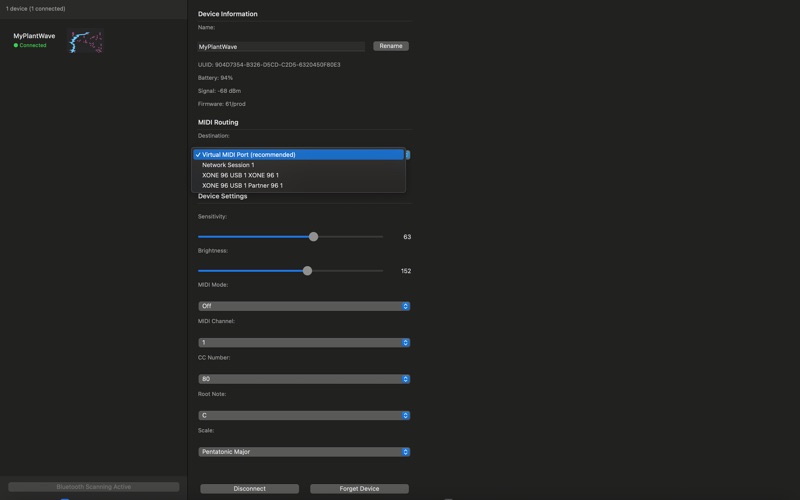Image resolution: width=800 pixels, height=500 pixels.
Task: Click the Brightness slider handle
Action: [x=307, y=271]
